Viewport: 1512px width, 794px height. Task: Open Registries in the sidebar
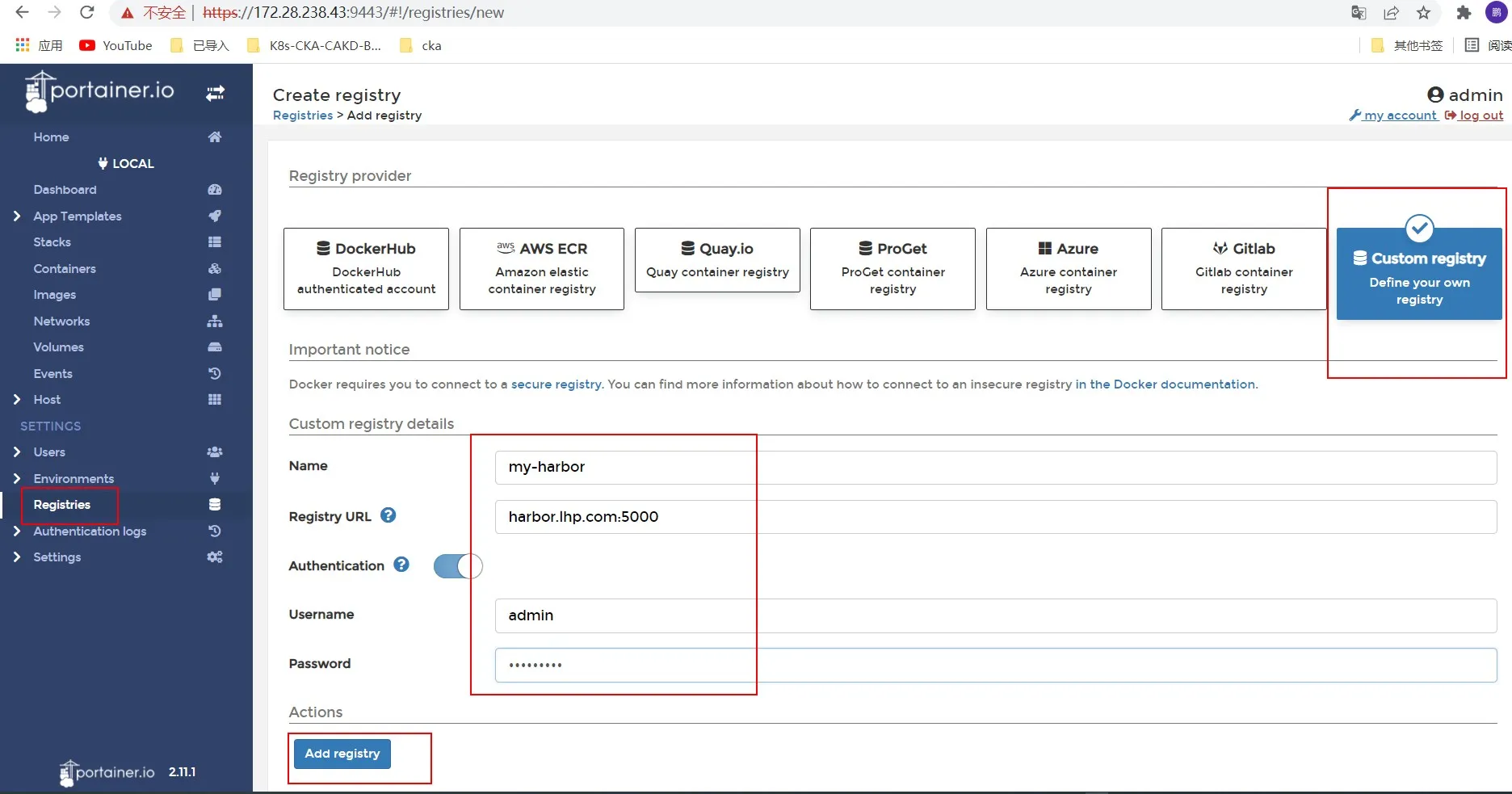[x=62, y=505]
